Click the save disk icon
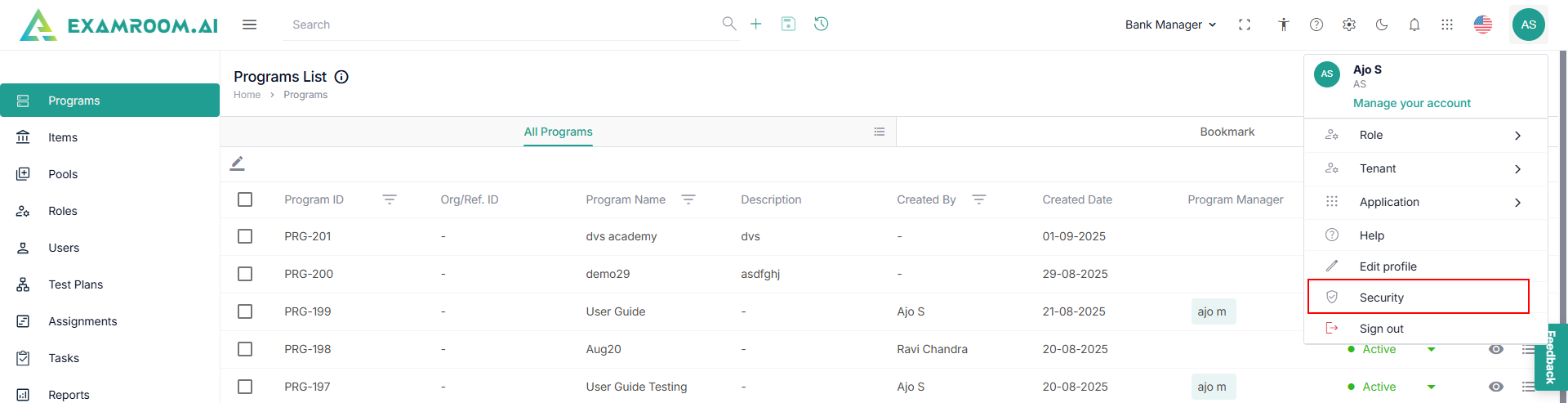 [788, 25]
